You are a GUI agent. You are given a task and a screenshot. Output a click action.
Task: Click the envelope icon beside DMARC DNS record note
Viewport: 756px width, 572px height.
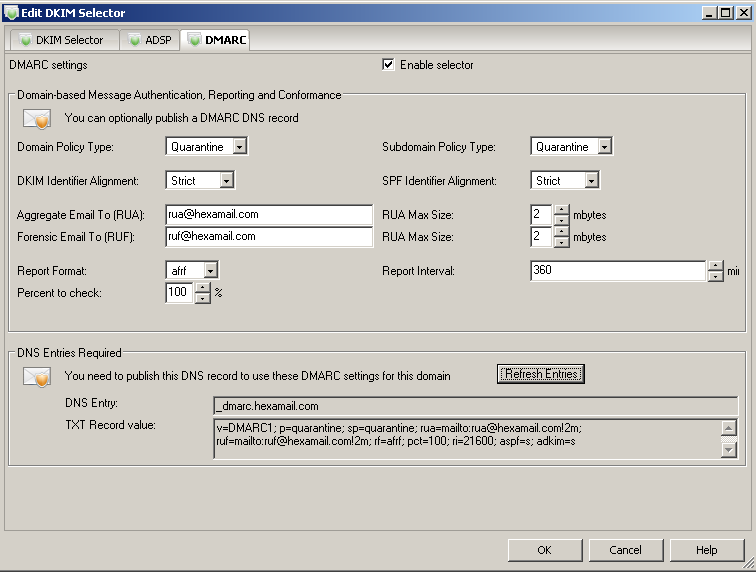37,119
